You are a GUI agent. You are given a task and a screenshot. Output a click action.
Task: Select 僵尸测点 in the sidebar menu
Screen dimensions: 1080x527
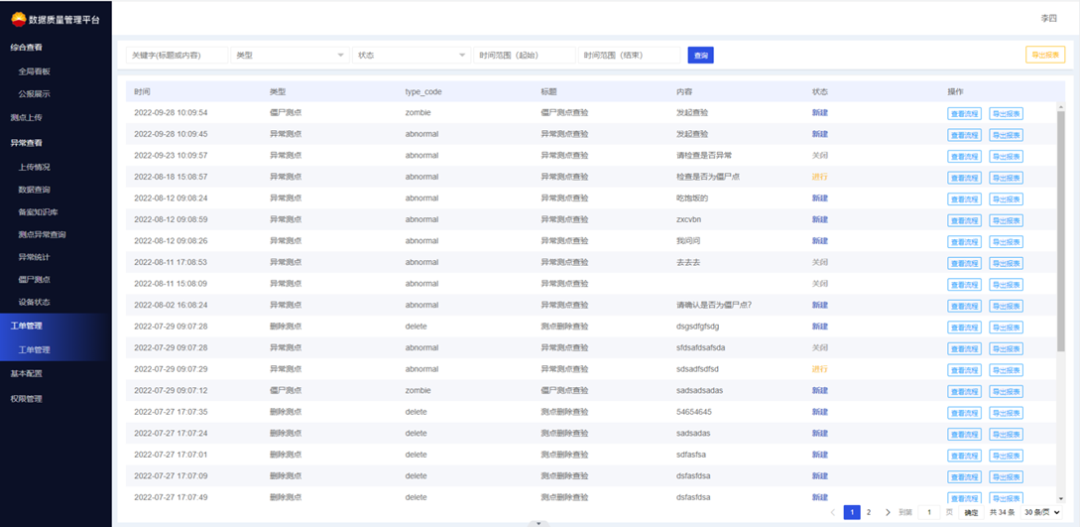click(x=34, y=279)
